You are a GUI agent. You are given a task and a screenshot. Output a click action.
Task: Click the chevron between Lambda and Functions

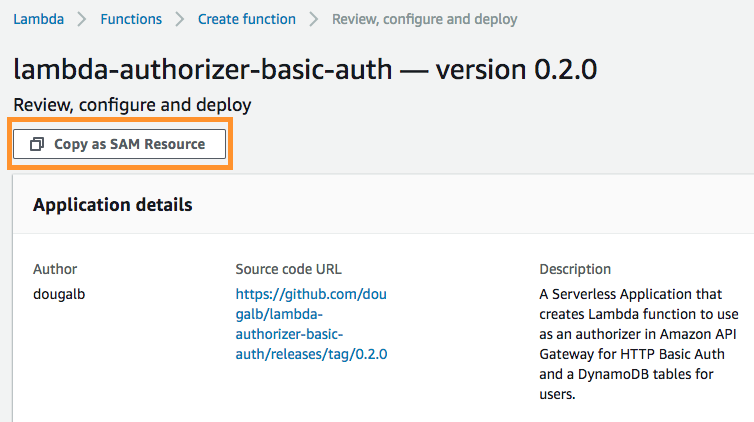pyautogui.click(x=79, y=19)
